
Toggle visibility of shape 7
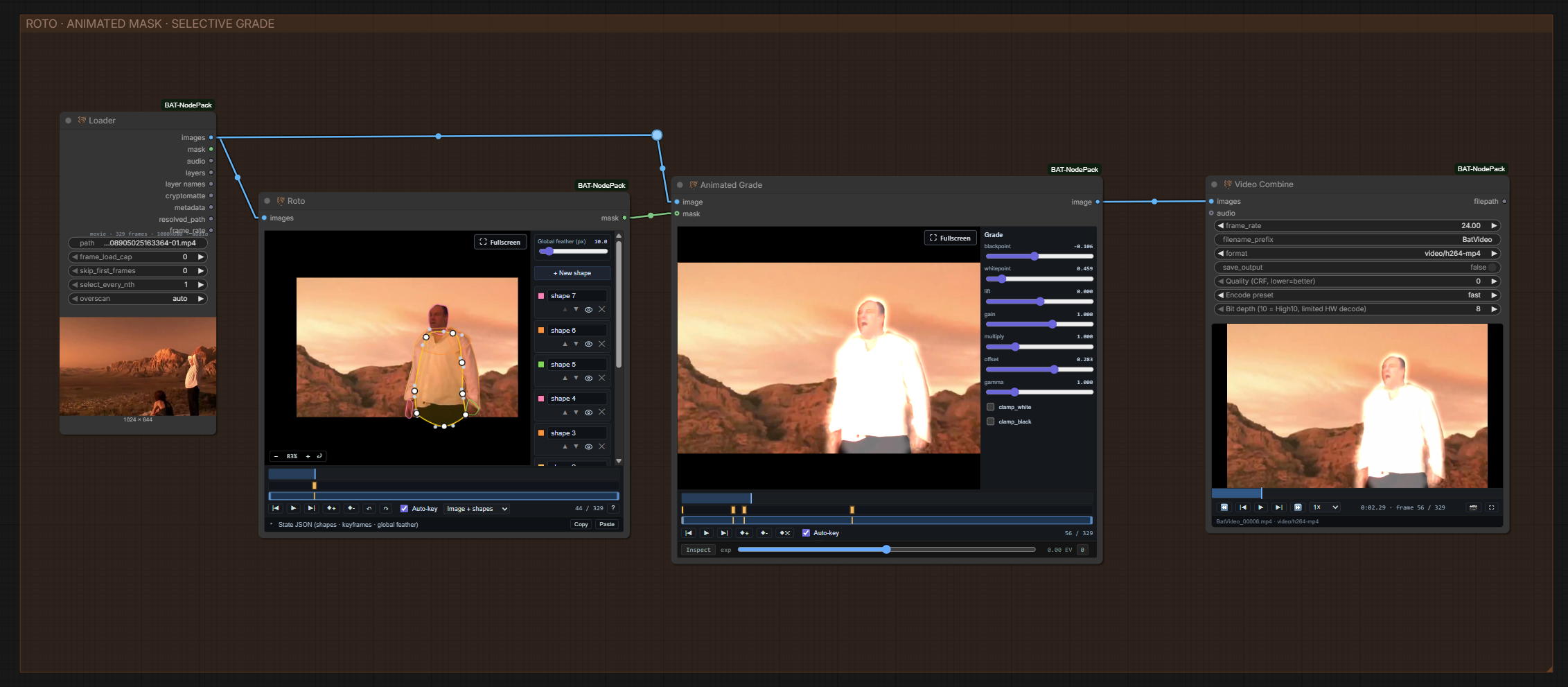tap(588, 309)
